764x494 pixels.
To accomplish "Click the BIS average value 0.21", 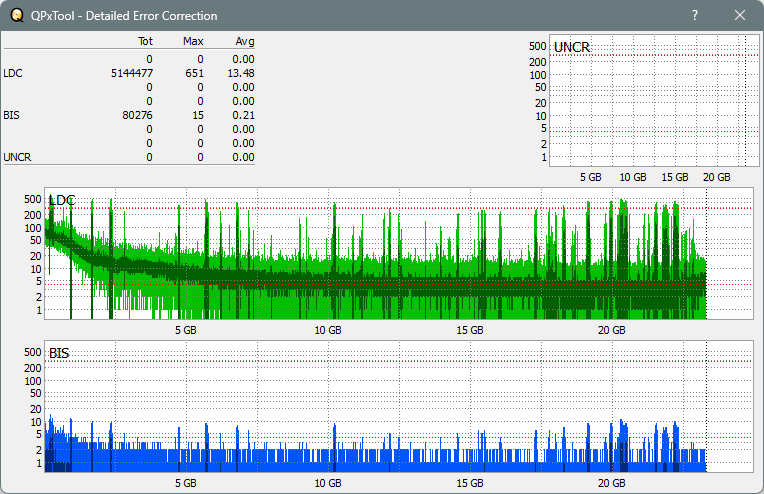I will [x=243, y=115].
